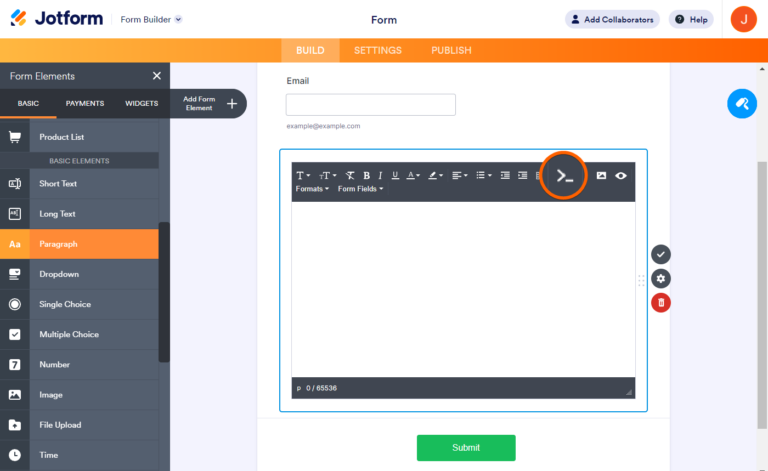Select the BASIC elements tab
This screenshot has width=768, height=471.
click(x=28, y=103)
